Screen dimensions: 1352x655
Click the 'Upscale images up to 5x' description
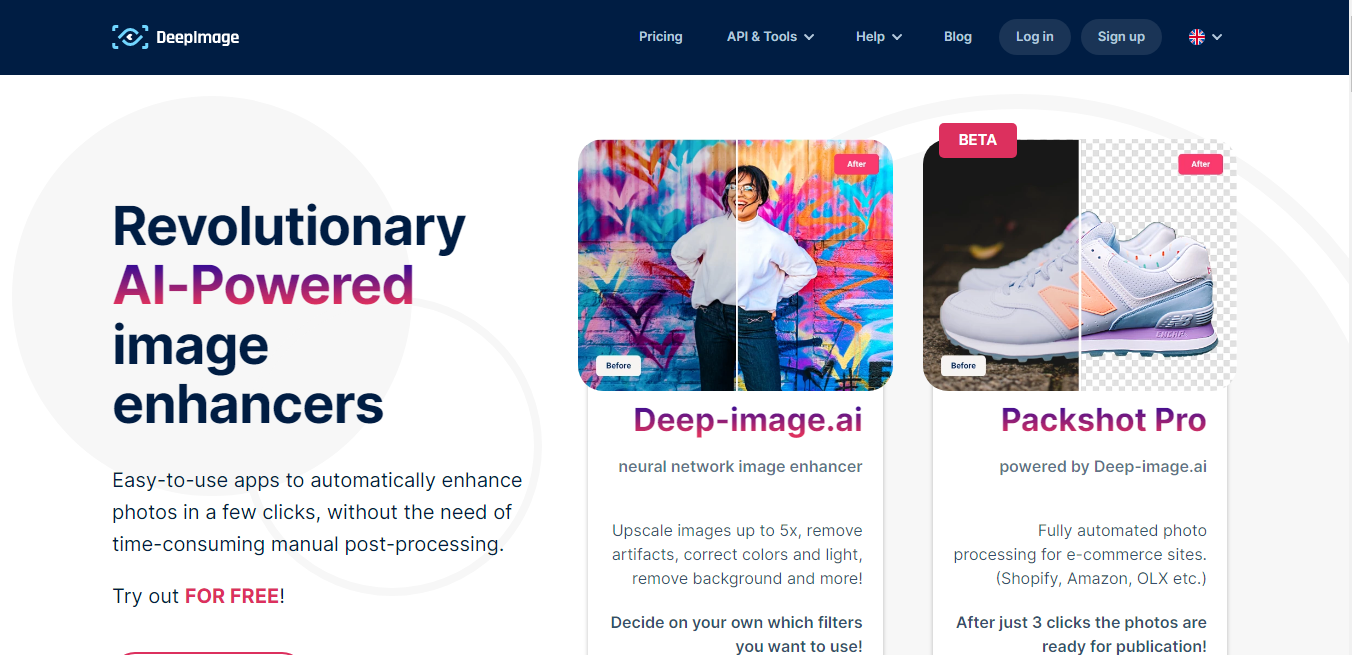click(737, 554)
